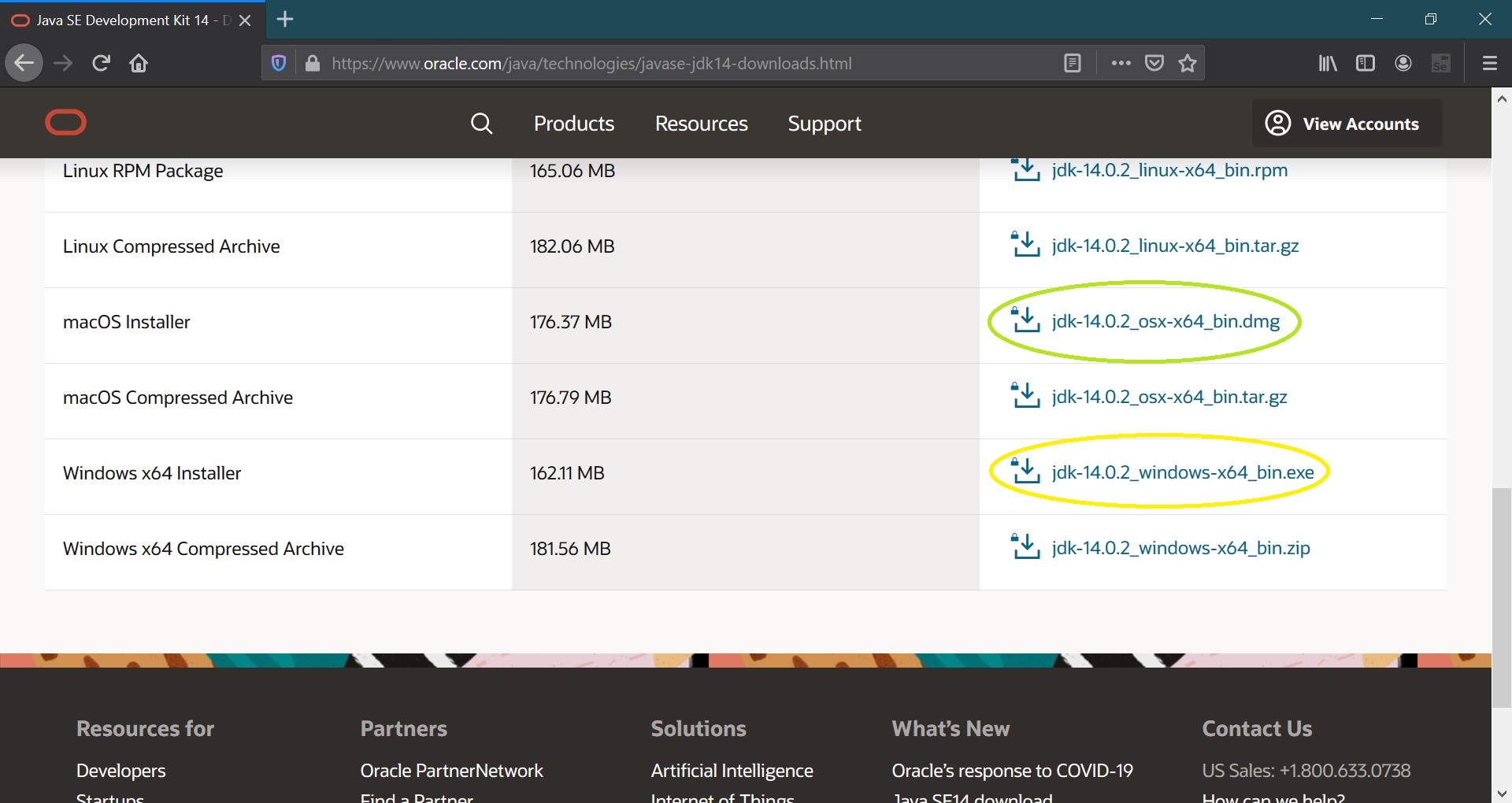Open the Support menu

pyautogui.click(x=825, y=124)
